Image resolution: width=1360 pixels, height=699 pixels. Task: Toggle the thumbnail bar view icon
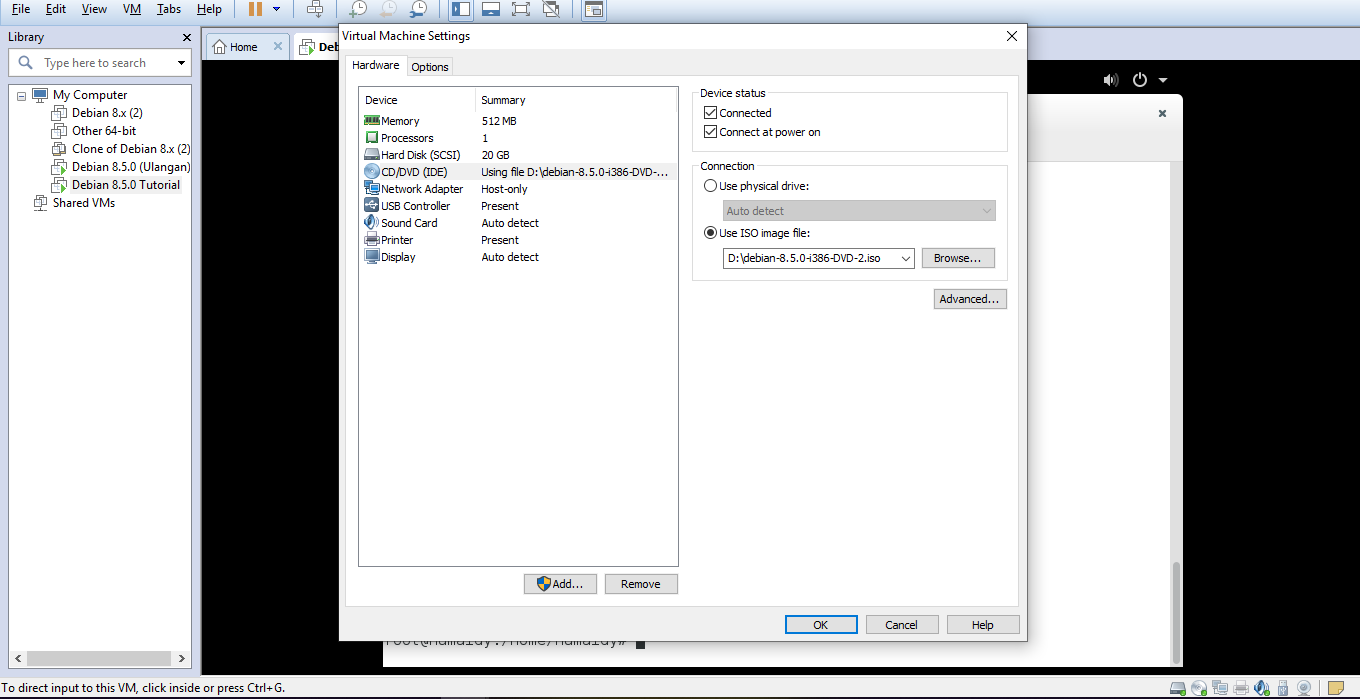pyautogui.click(x=490, y=10)
